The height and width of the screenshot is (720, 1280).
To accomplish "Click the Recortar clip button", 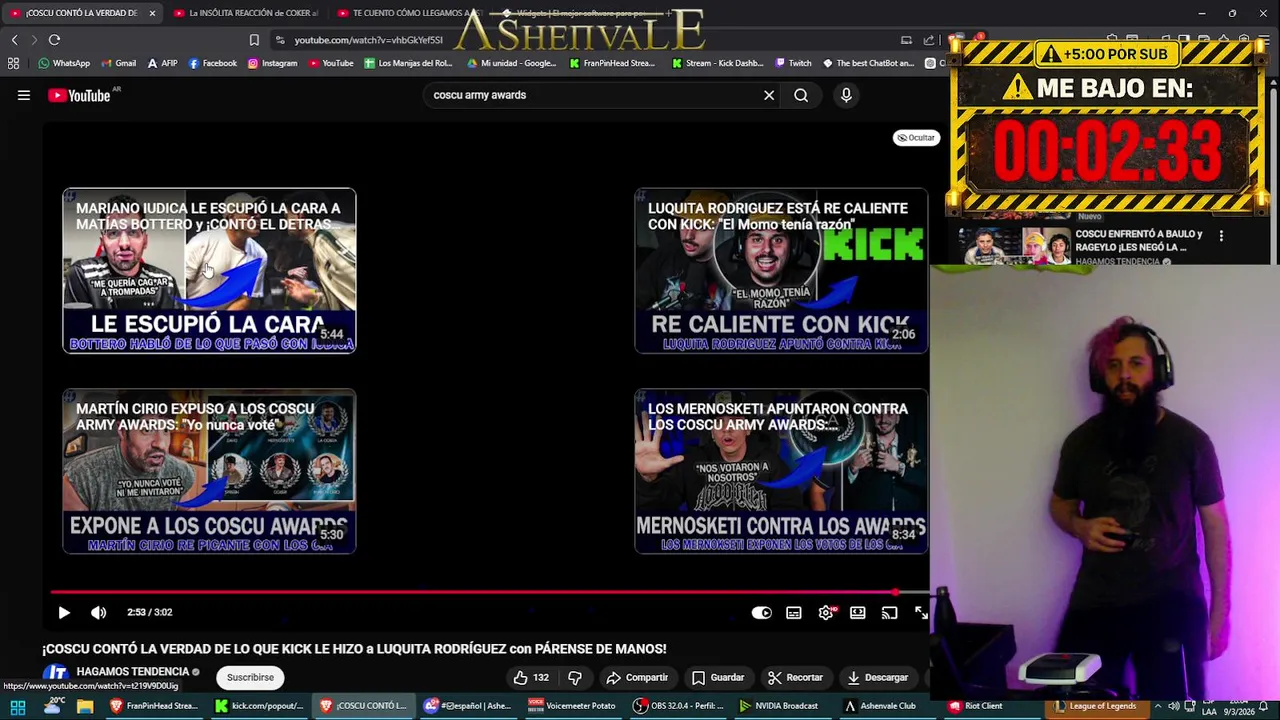I will (x=795, y=677).
